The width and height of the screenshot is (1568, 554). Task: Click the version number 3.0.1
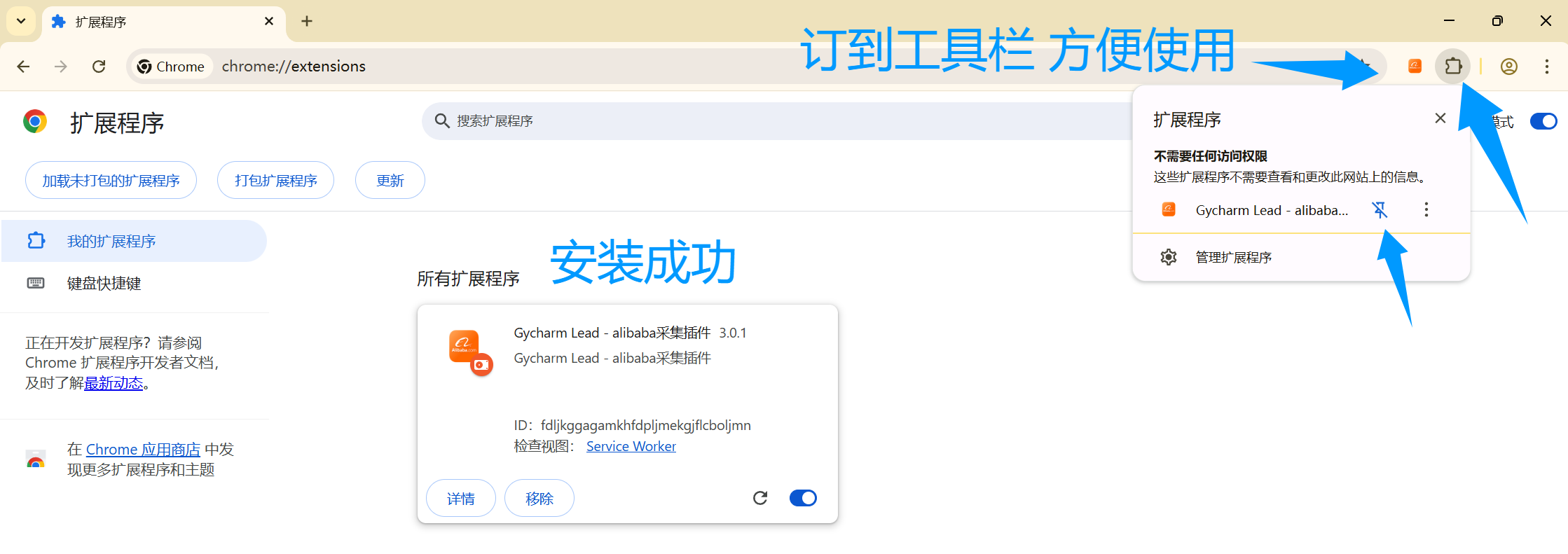733,333
